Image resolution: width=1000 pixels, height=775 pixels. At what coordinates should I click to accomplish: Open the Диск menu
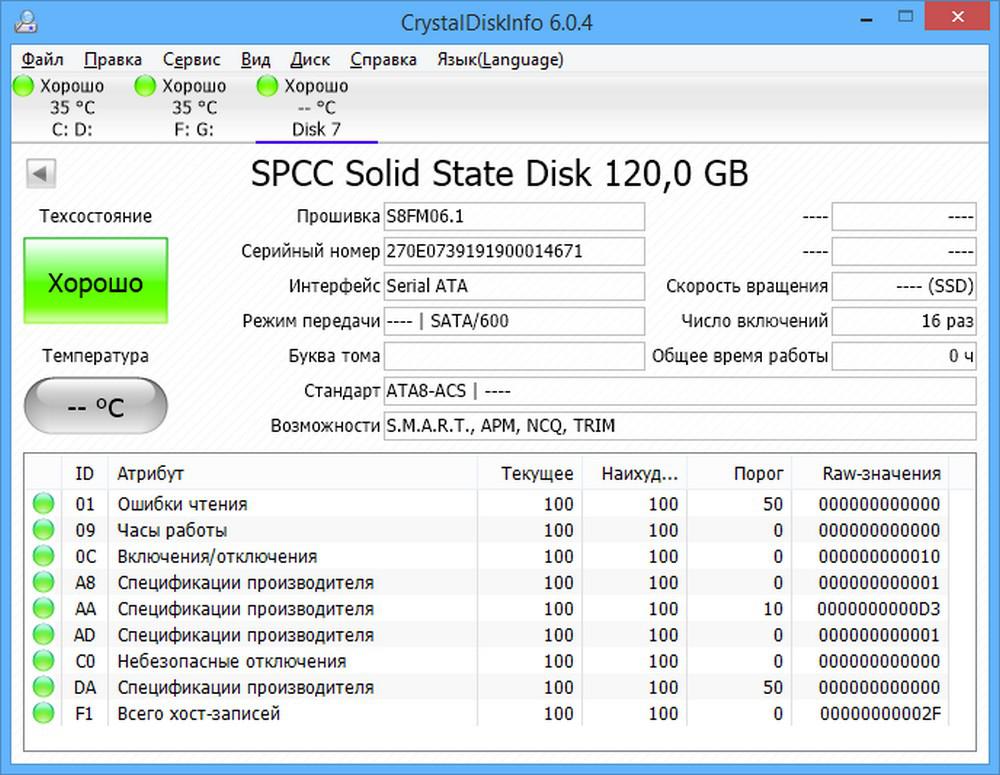(310, 60)
